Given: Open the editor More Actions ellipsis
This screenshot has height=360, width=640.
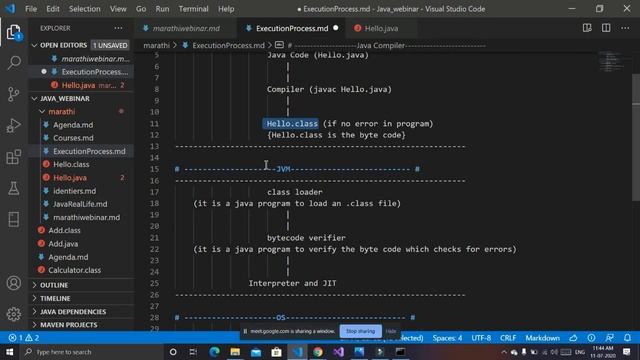Looking at the screenshot, I should tap(625, 28).
